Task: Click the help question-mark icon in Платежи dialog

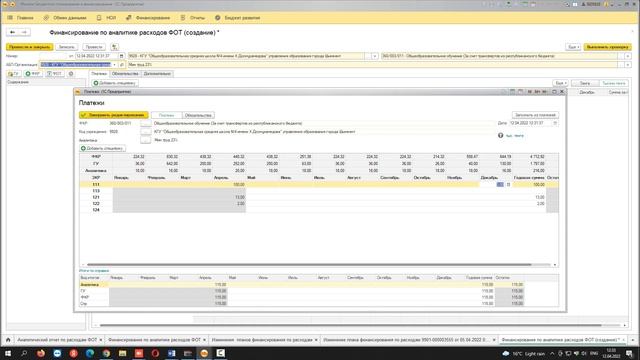Action: (500, 135)
